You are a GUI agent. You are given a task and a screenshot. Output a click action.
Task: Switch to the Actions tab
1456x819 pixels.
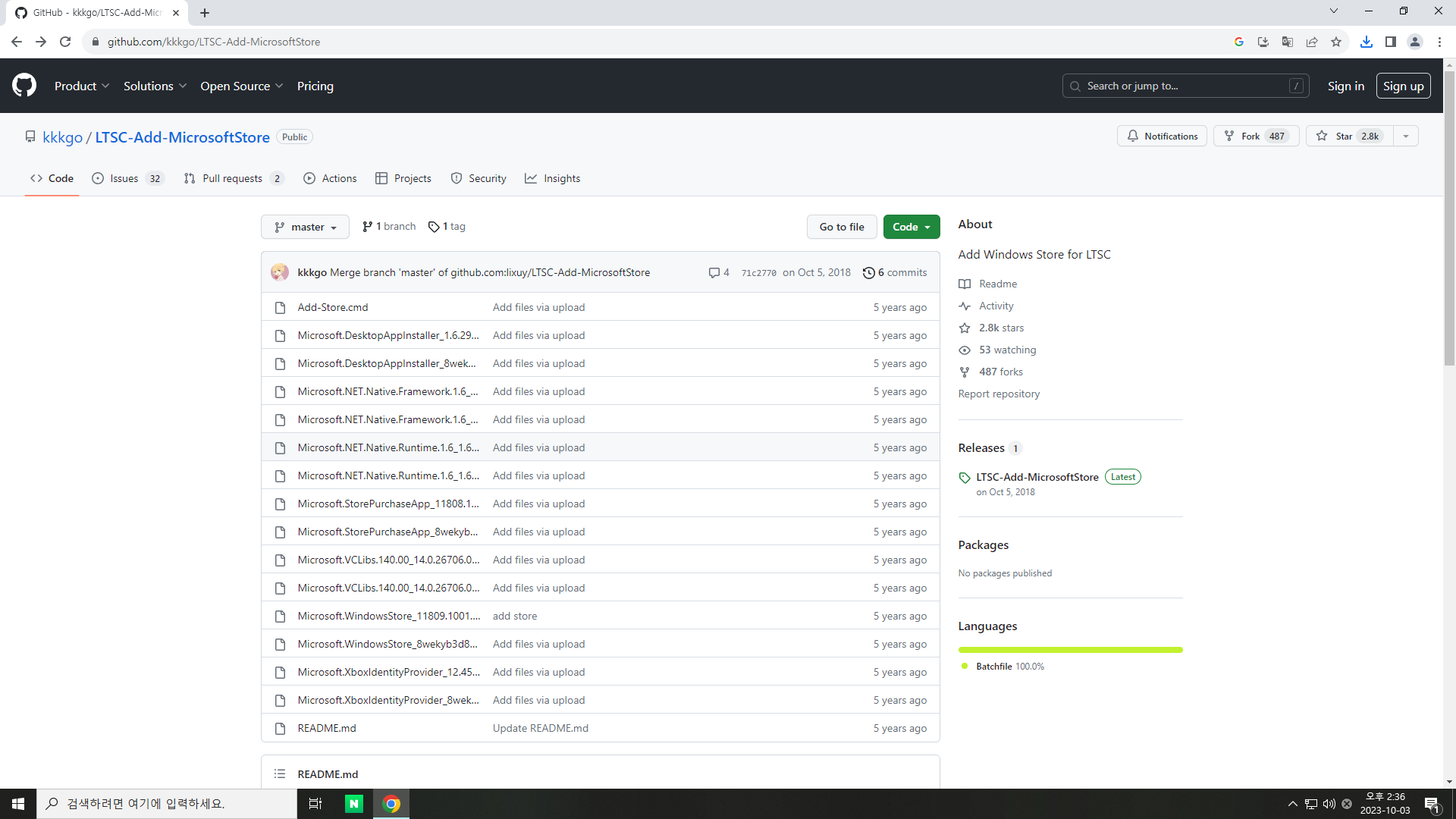click(x=330, y=178)
